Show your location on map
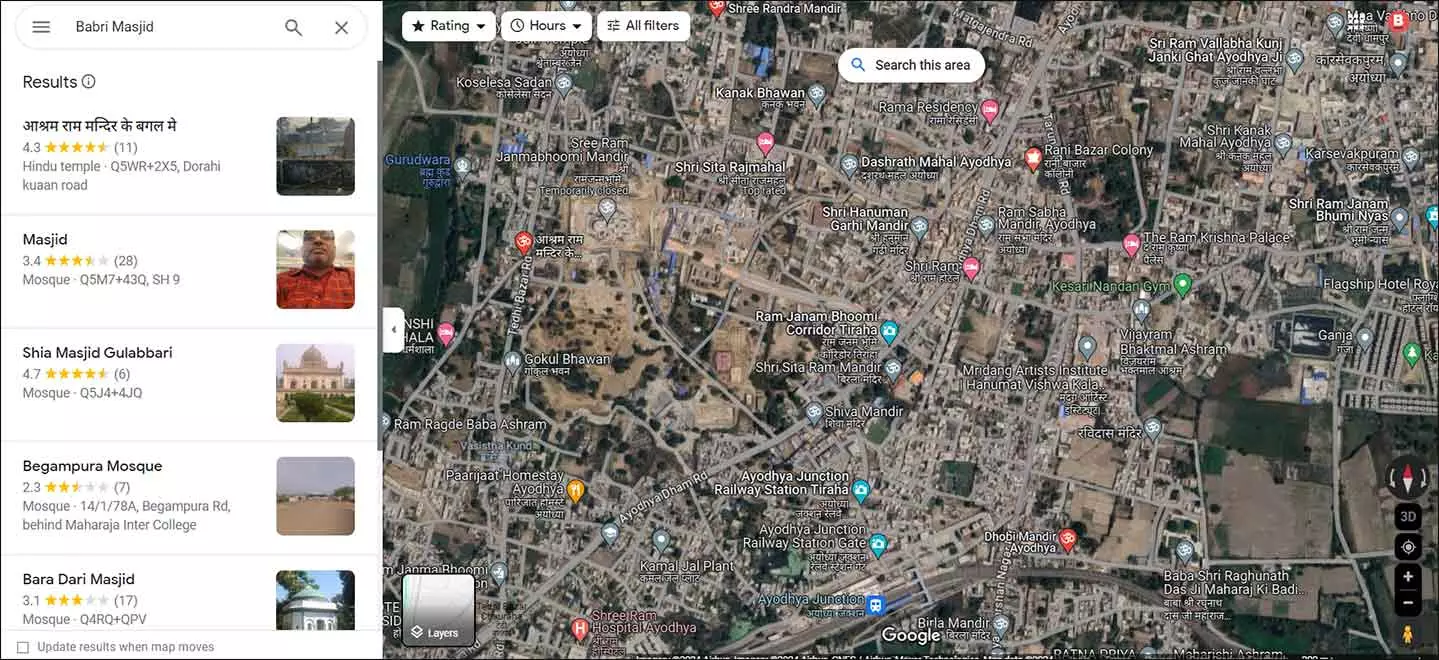 1408,547
